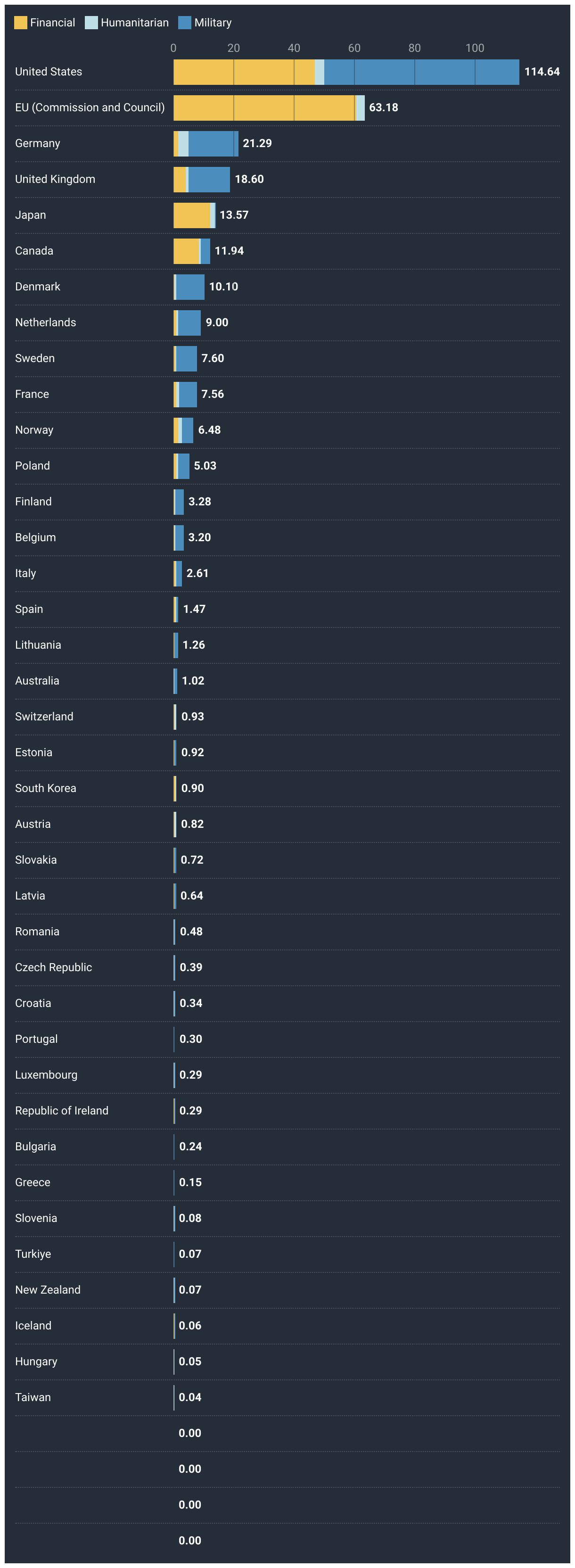Click Germany's military bar segment

[213, 144]
